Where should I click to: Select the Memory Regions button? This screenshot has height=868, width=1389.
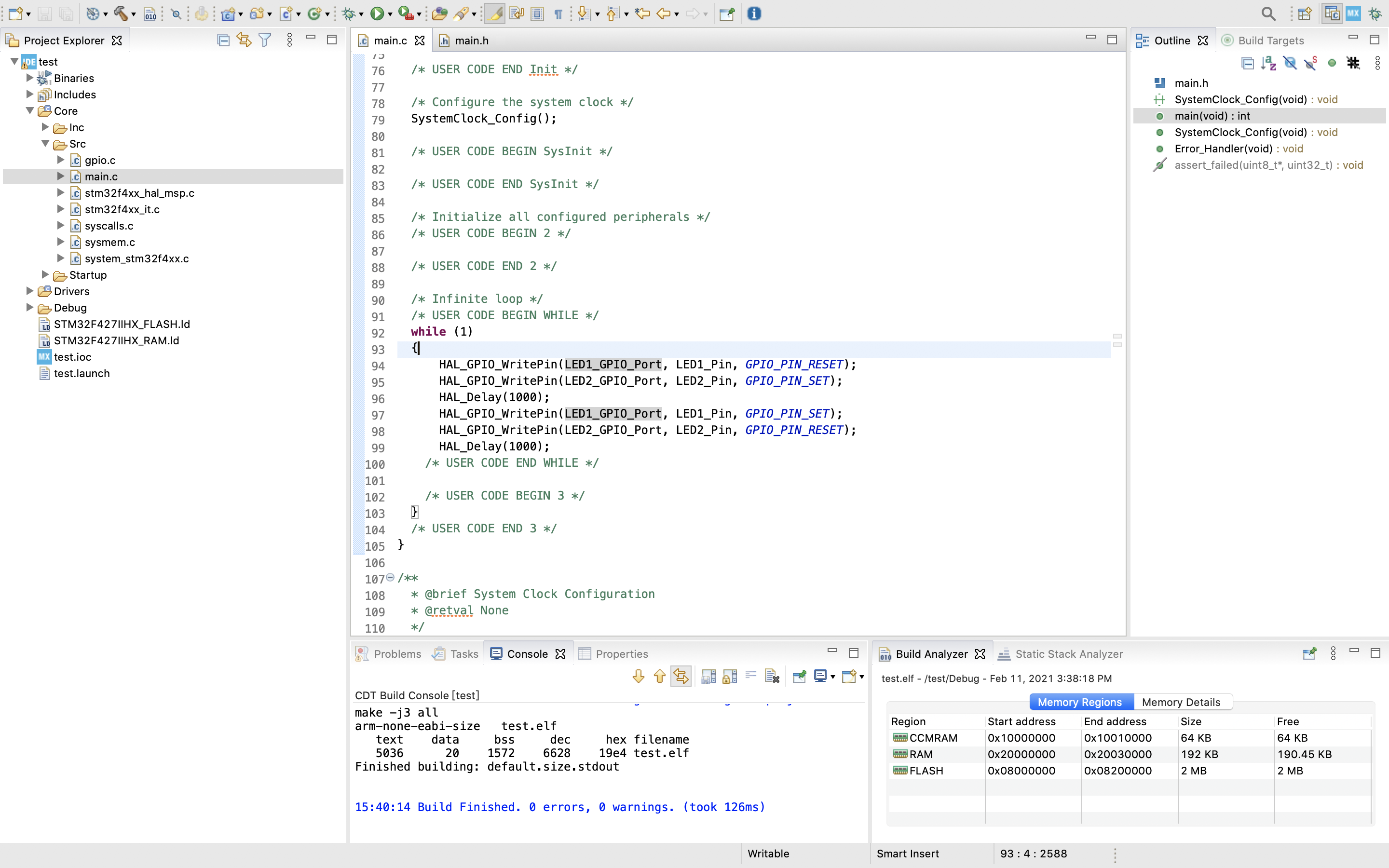click(x=1080, y=702)
